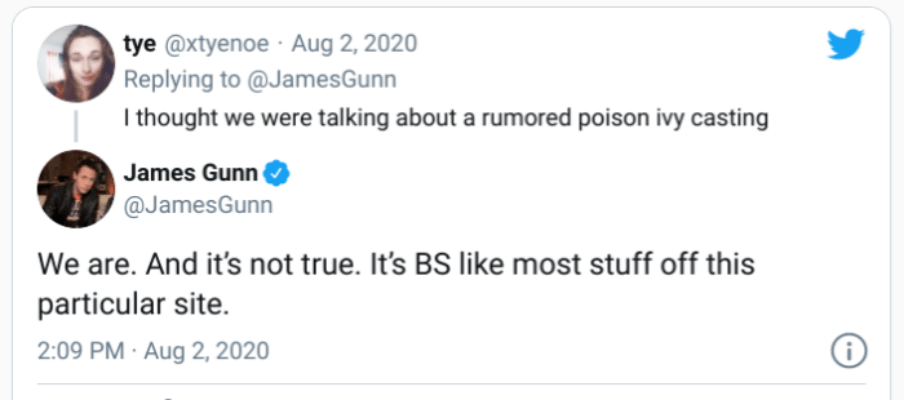Open the "2:09 PM" timestamp link
Image resolution: width=904 pixels, height=400 pixels.
[81, 351]
